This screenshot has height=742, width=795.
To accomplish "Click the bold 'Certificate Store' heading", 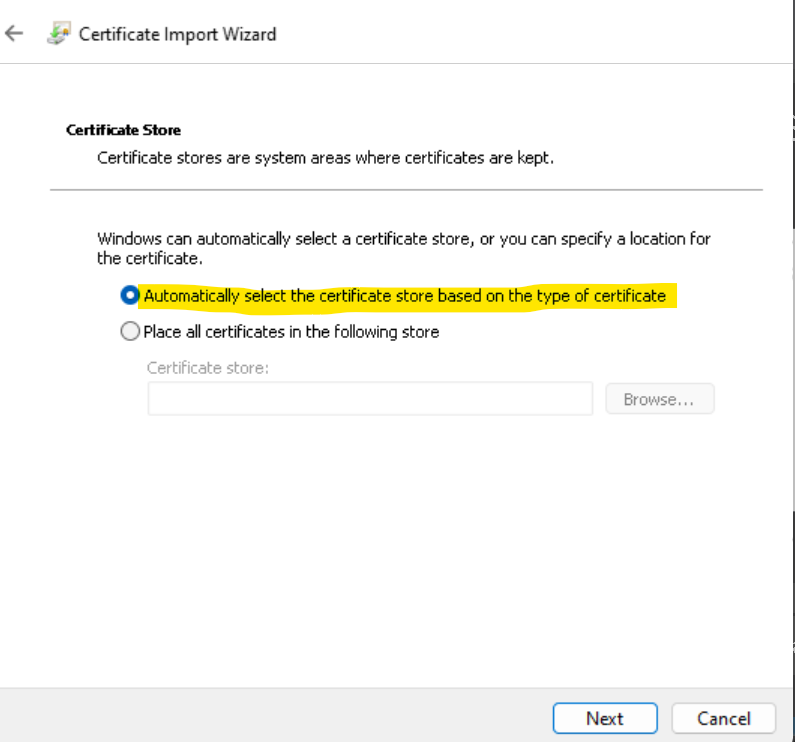I will tap(123, 130).
